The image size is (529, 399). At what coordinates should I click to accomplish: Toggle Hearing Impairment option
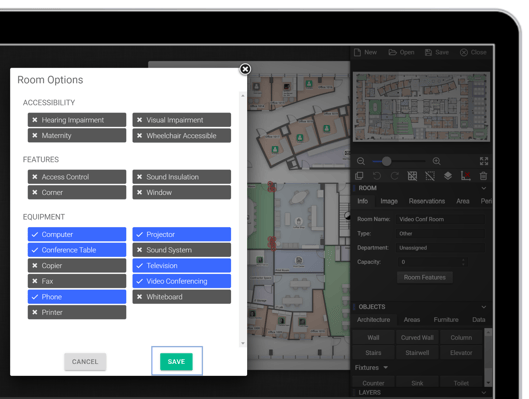tap(77, 120)
